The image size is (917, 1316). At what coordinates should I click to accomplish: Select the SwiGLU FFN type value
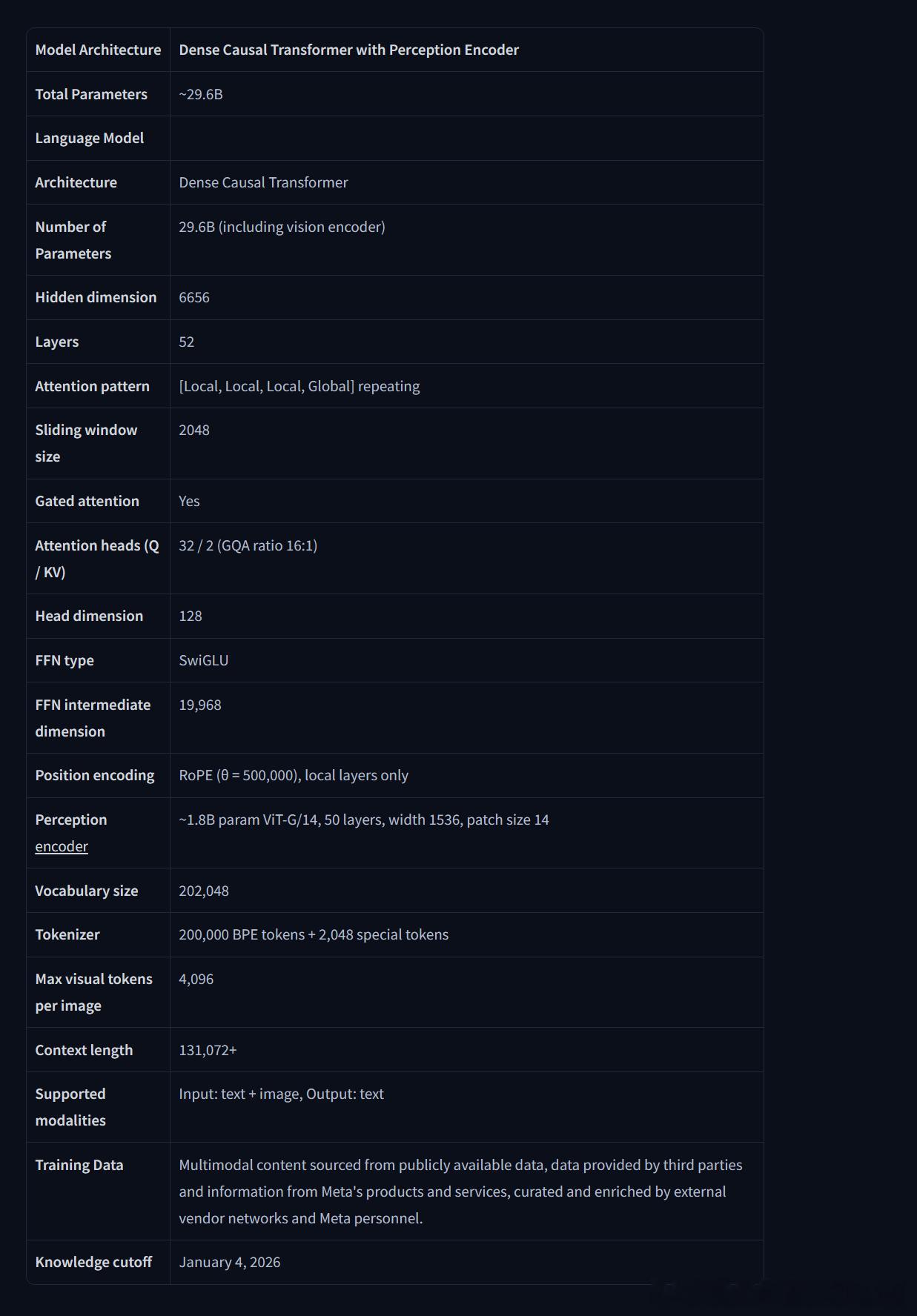coord(204,660)
